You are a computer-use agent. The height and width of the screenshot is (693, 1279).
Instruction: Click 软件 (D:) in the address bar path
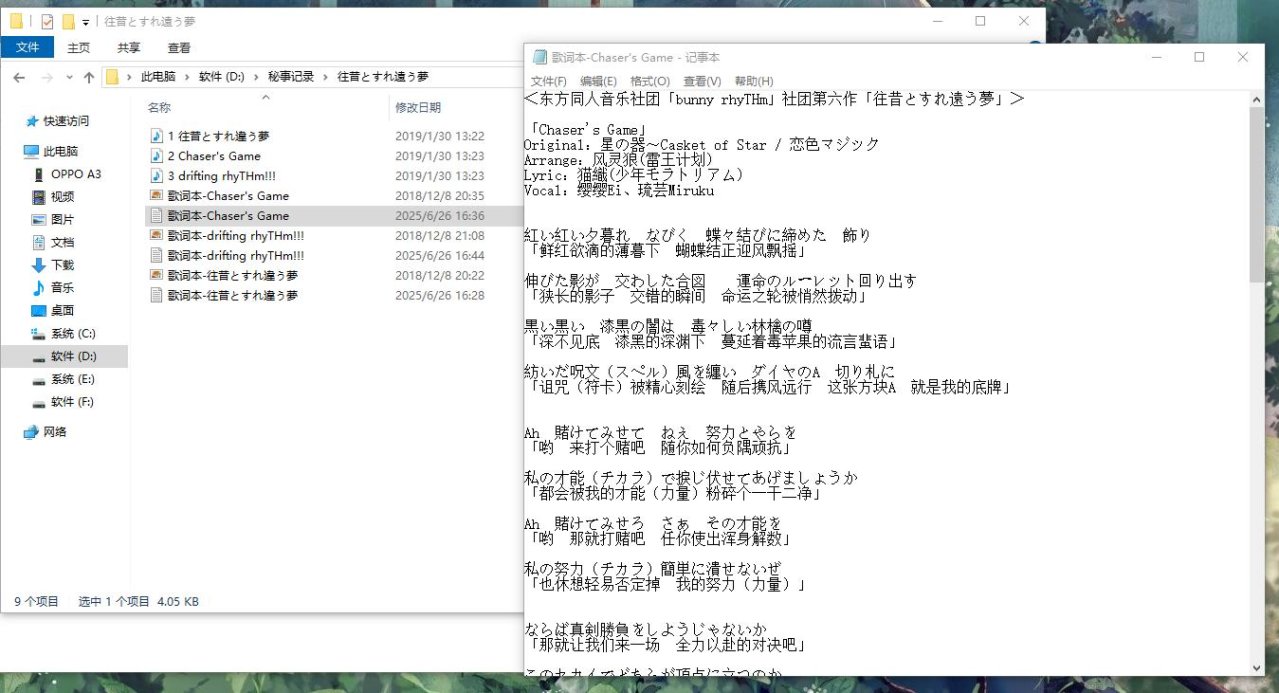222,77
